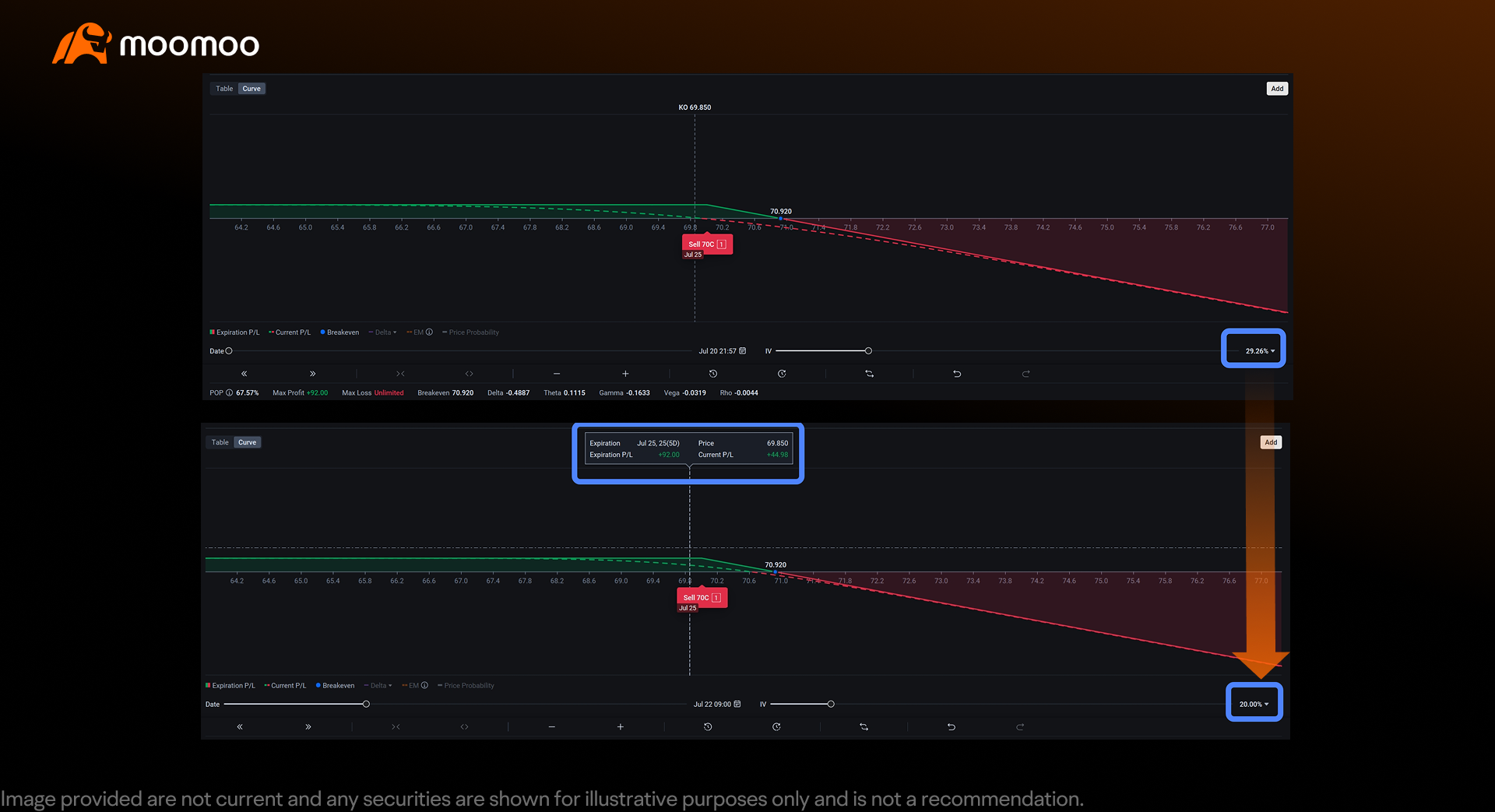This screenshot has height=812, width=1495.
Task: Open the 20.00% IV dropdown
Action: [1254, 705]
